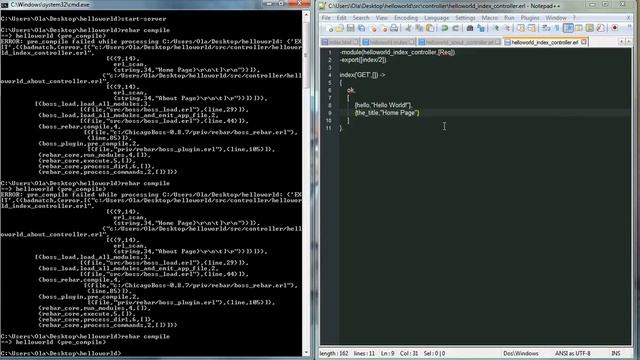
Task: Click the 'Ln : 9' status bar entry
Action: (387, 353)
